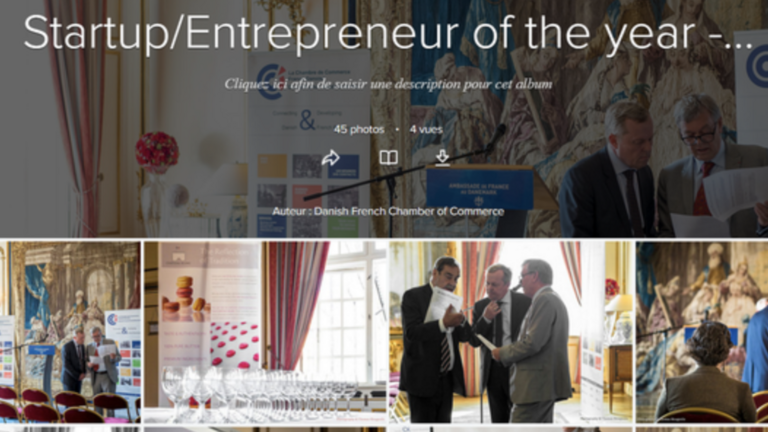This screenshot has width=768, height=432.
Task: Open the macaron banner and wine glasses photo
Action: [x=265, y=332]
